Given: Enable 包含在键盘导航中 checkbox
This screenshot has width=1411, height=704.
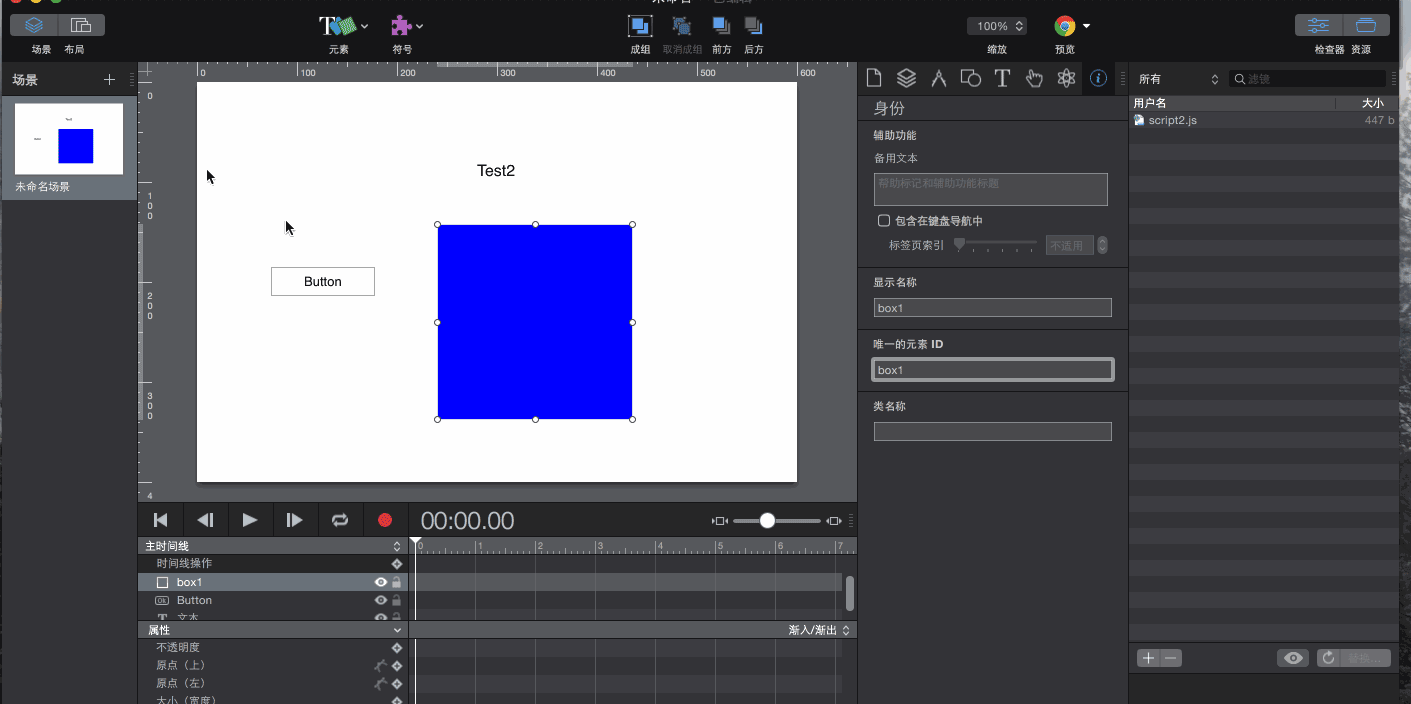Looking at the screenshot, I should 884,221.
